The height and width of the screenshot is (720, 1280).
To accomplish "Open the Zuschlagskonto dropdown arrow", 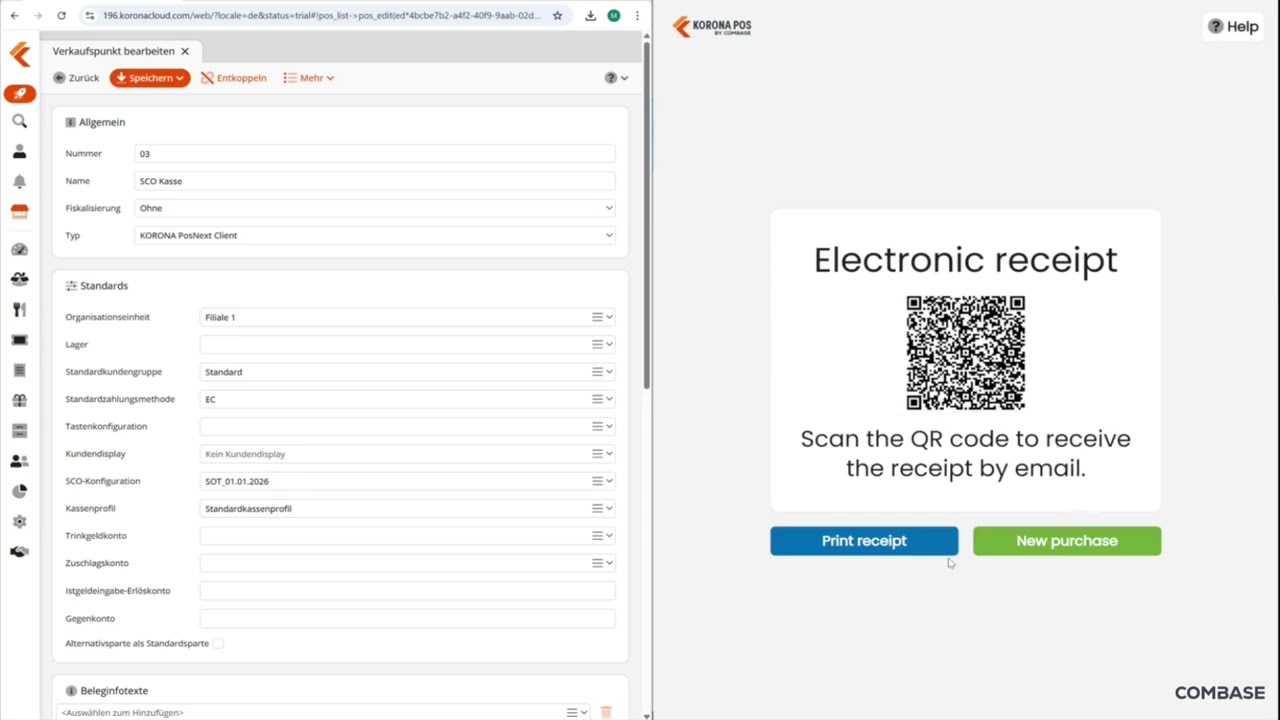I will 609,563.
